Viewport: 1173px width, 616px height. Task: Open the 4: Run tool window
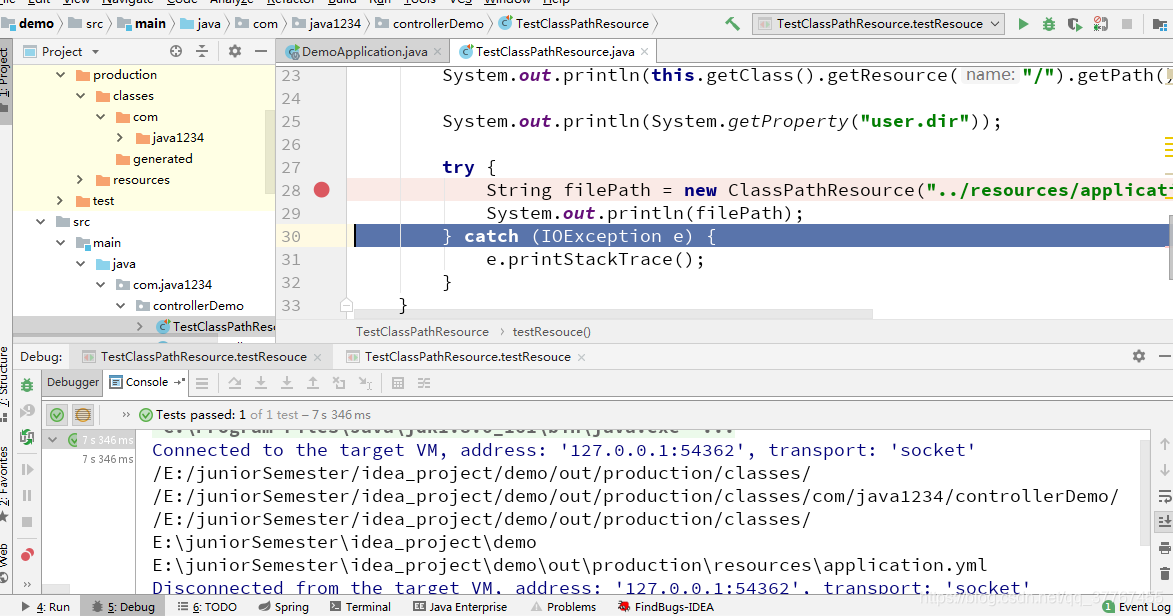pos(46,607)
